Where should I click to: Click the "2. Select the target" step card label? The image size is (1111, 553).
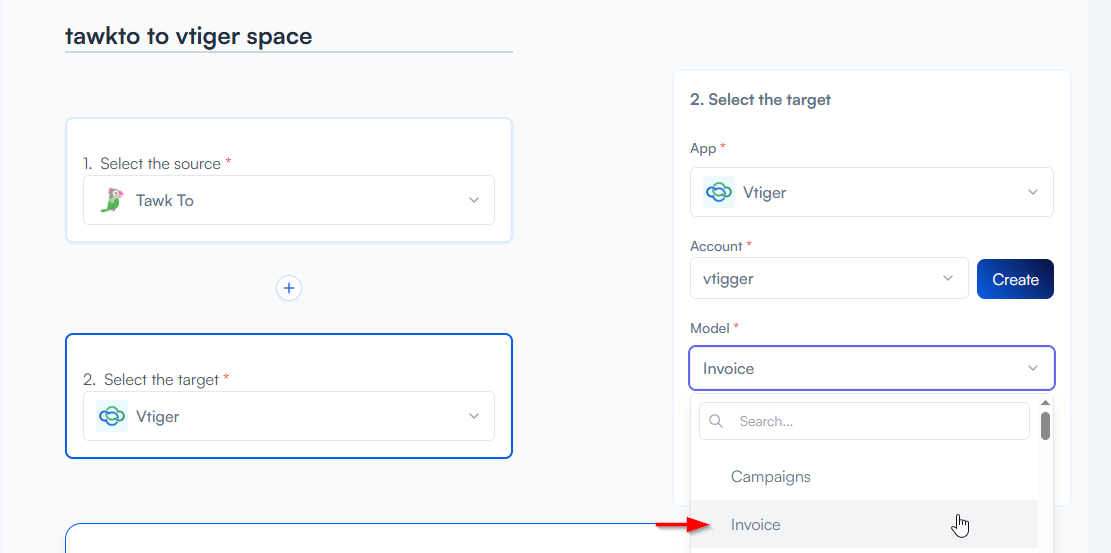coord(160,379)
